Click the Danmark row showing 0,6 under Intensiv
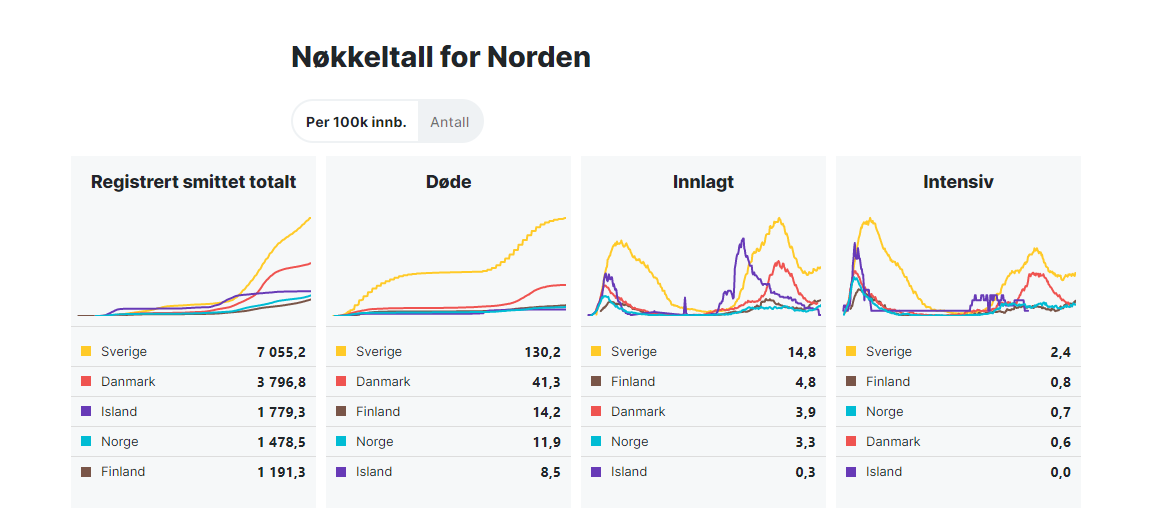Screen dimensions: 1149x527 point(958,442)
